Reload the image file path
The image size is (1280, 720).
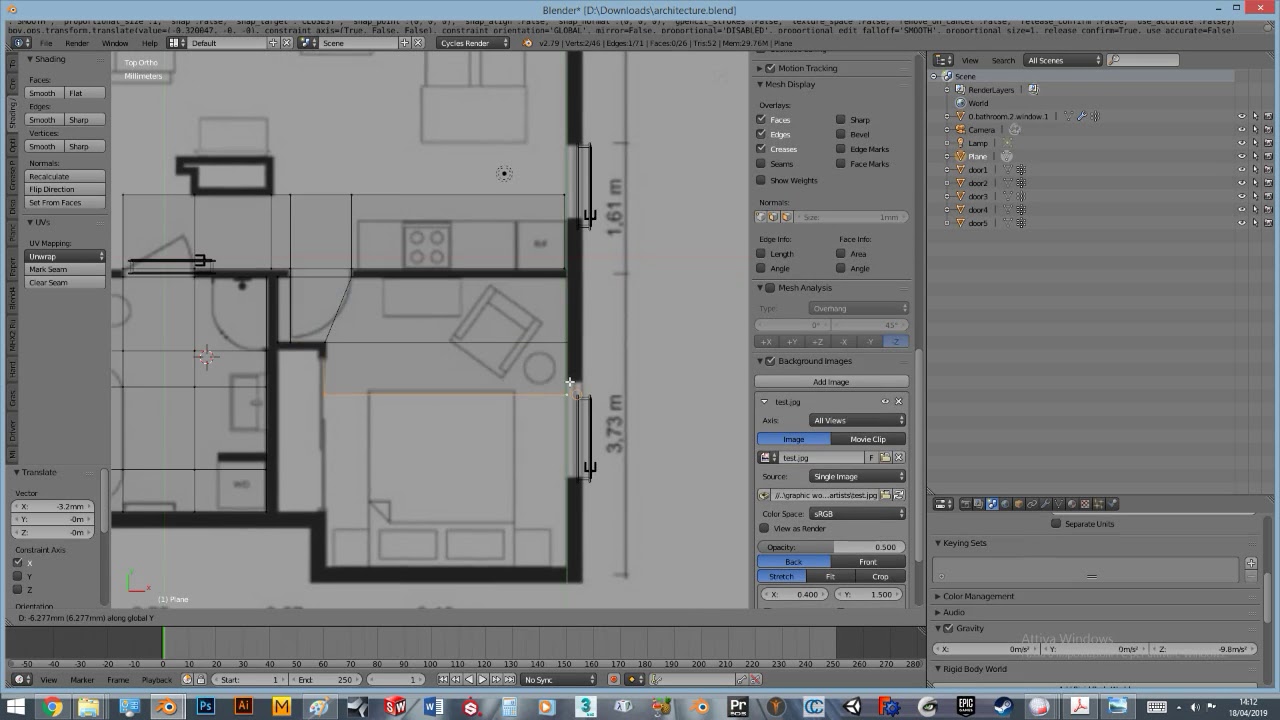click(899, 495)
